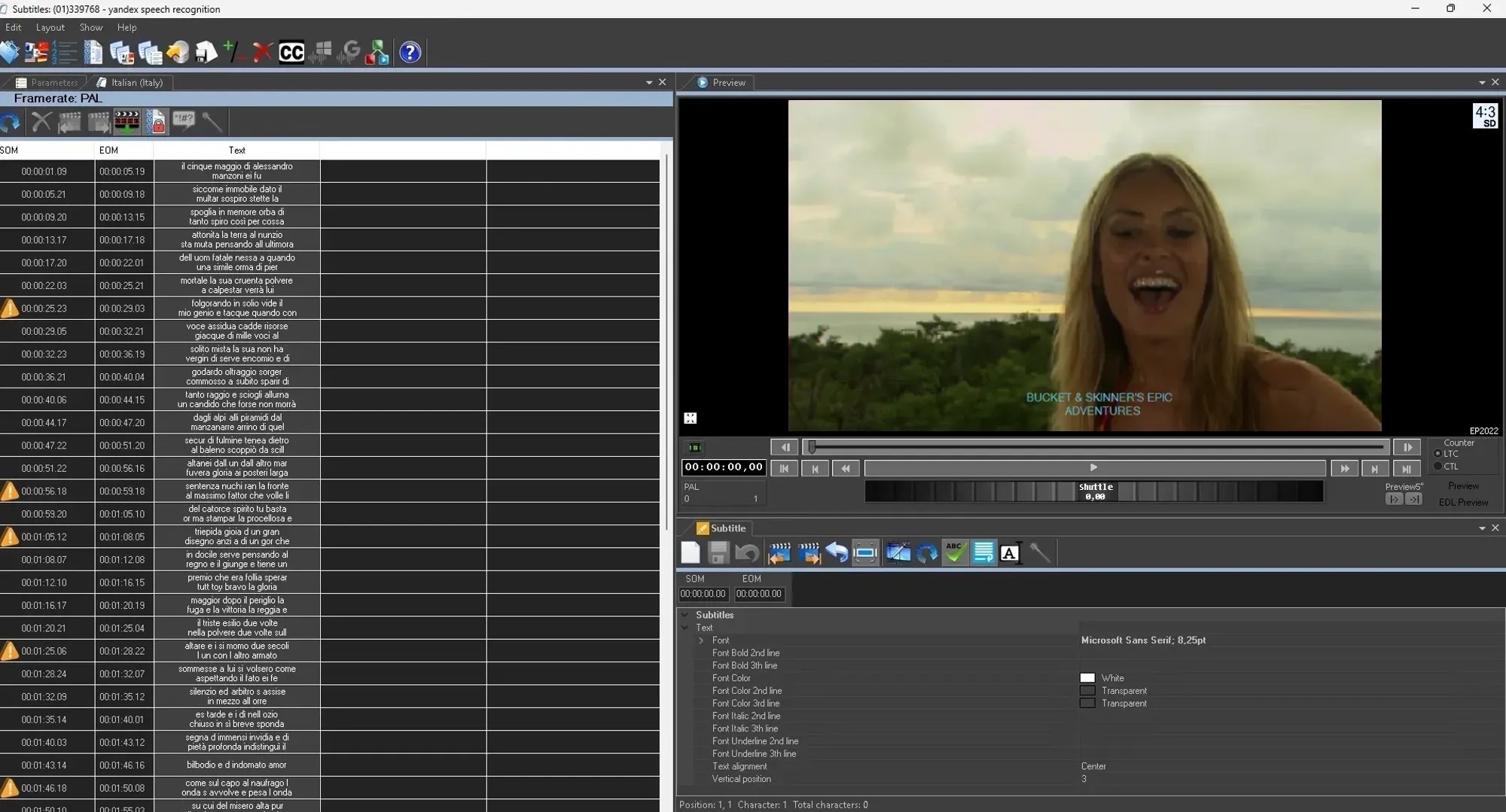Expand the Font property row

(x=701, y=640)
